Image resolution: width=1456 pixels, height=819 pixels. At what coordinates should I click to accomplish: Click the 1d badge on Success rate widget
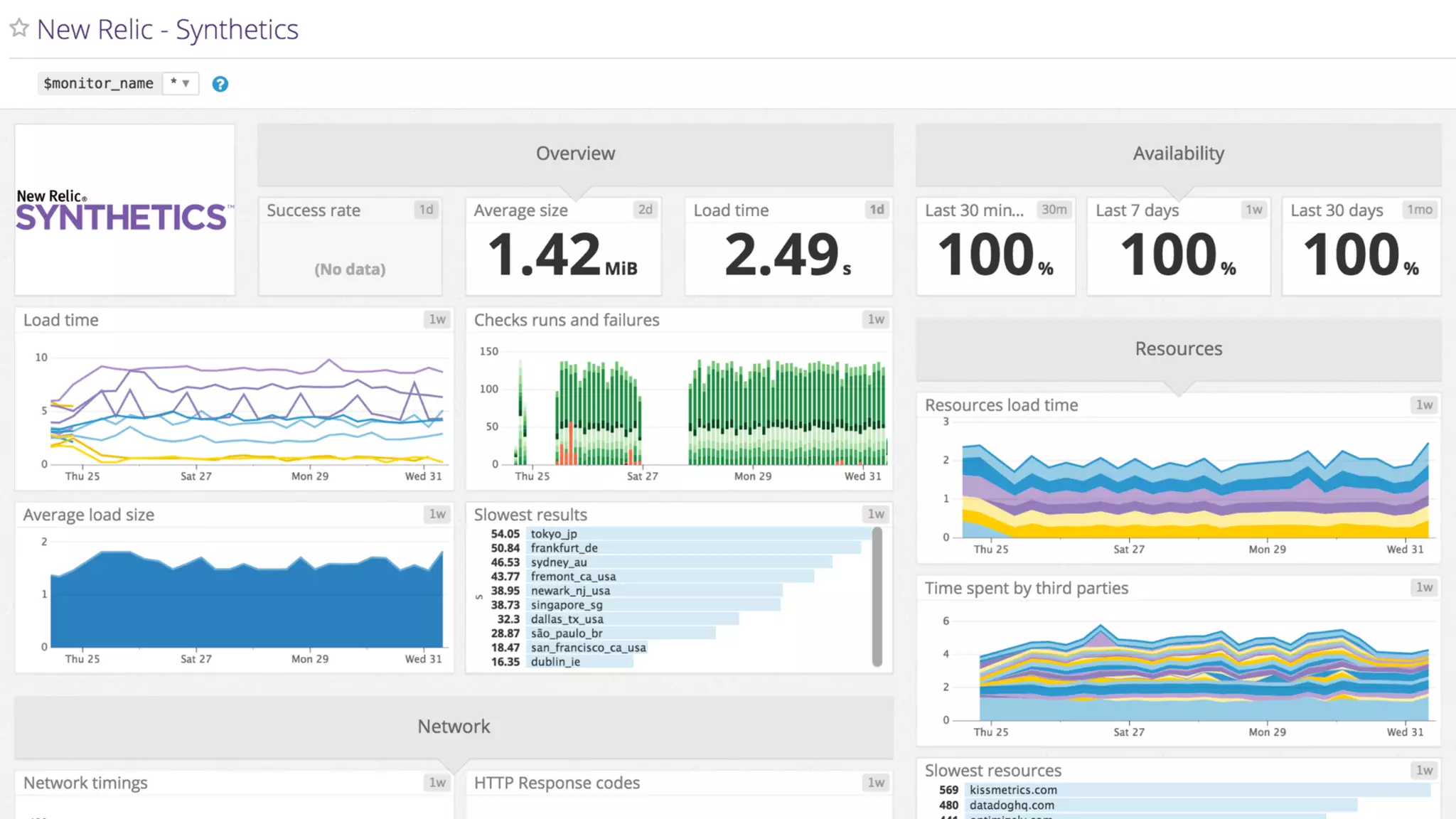(426, 210)
